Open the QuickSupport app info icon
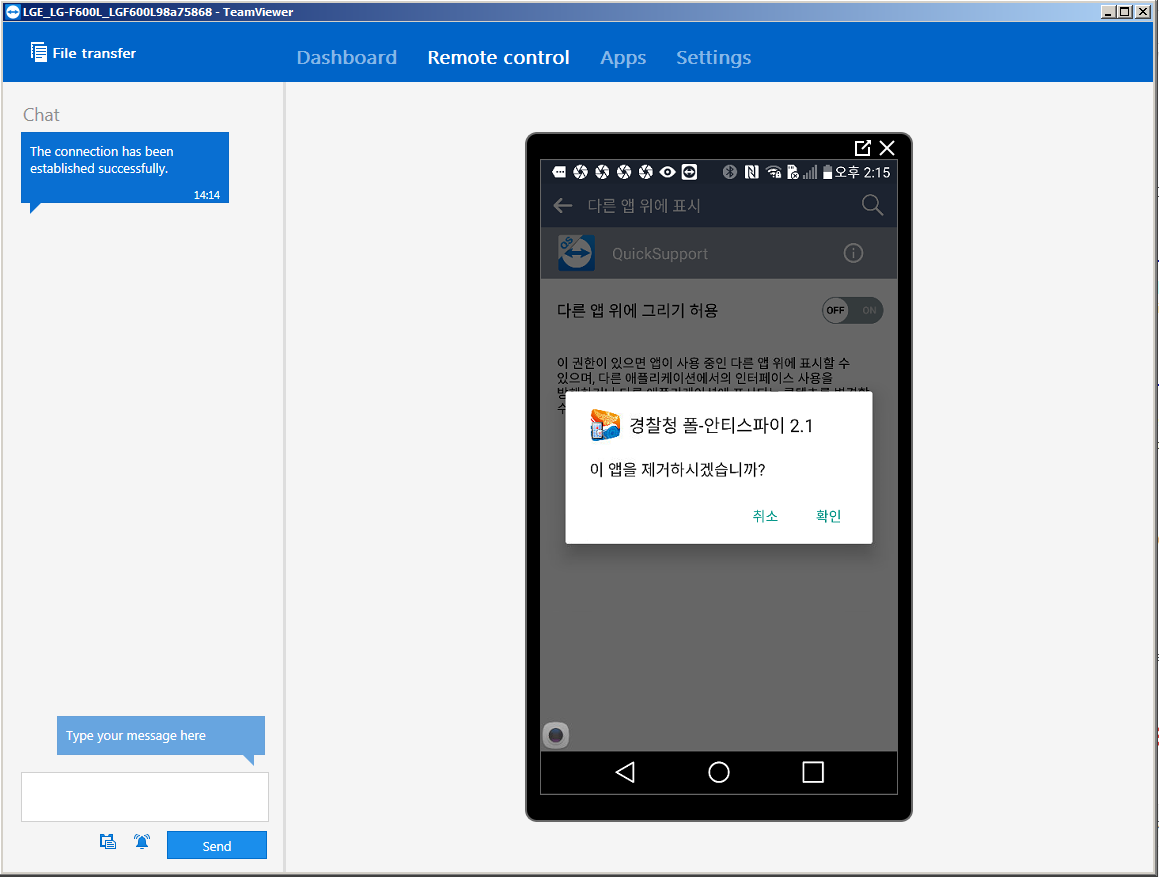 853,254
